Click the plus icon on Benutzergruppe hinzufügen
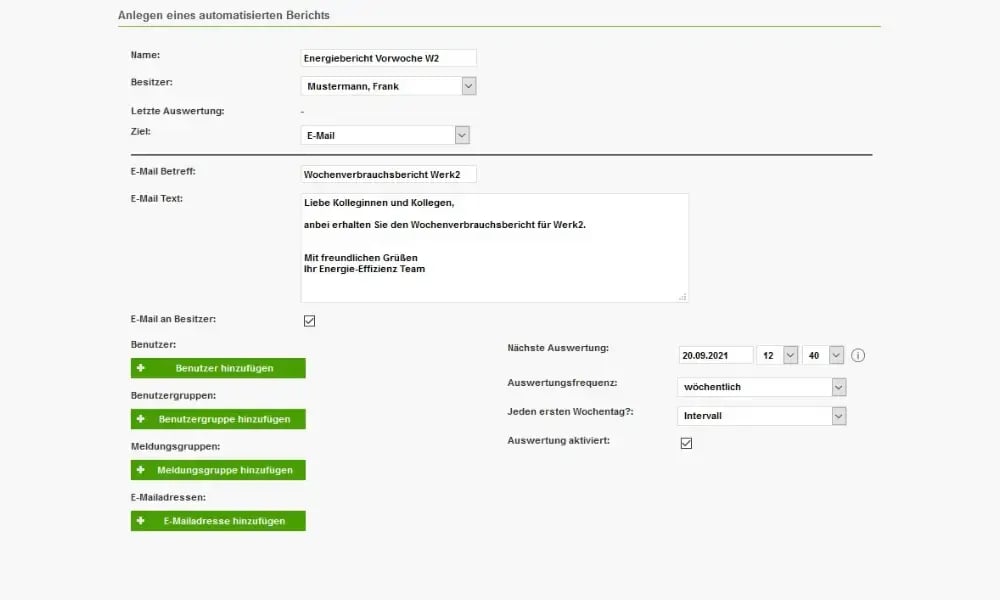 click(142, 419)
